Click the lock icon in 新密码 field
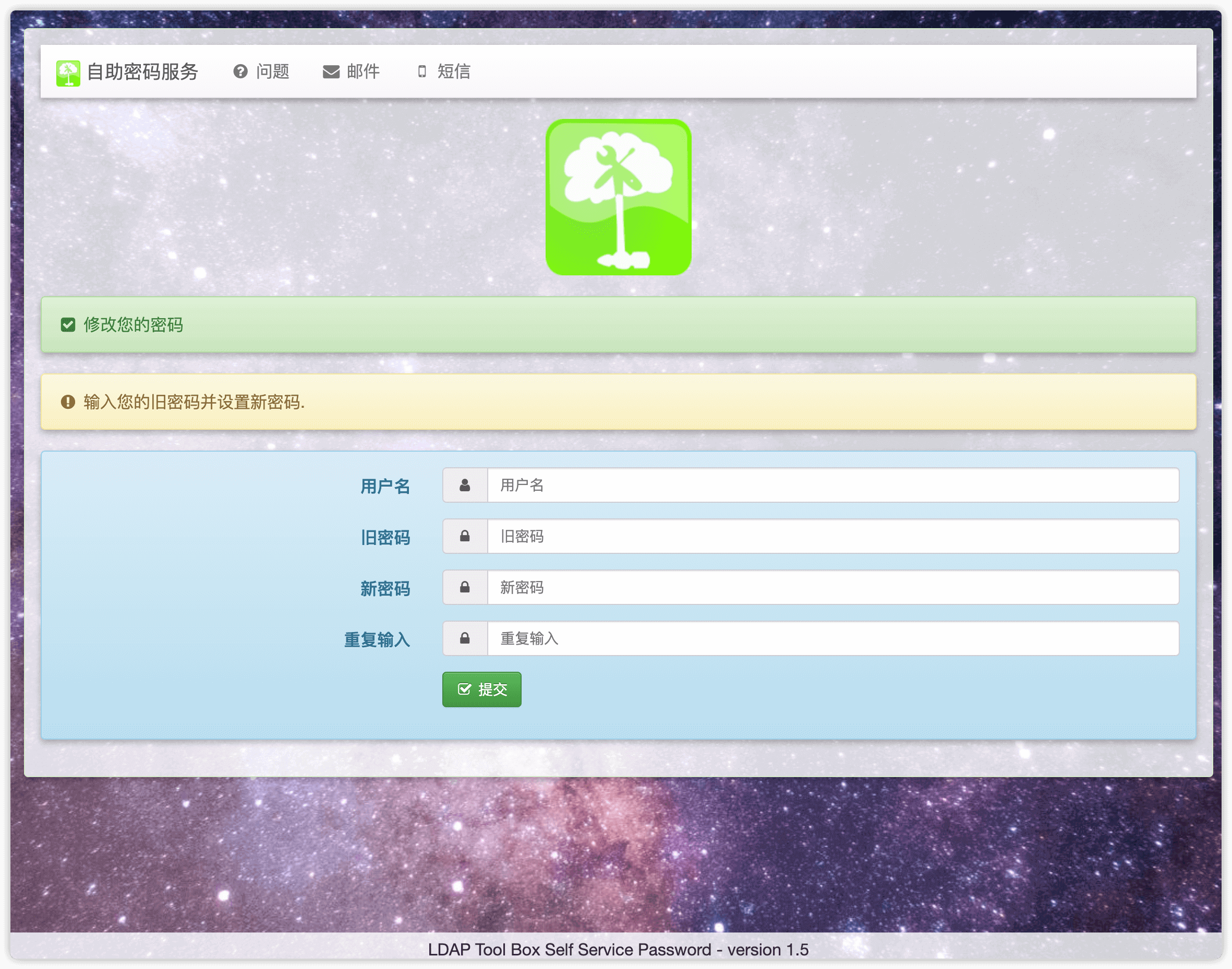Viewport: 1232px width, 969px height. pos(465,587)
